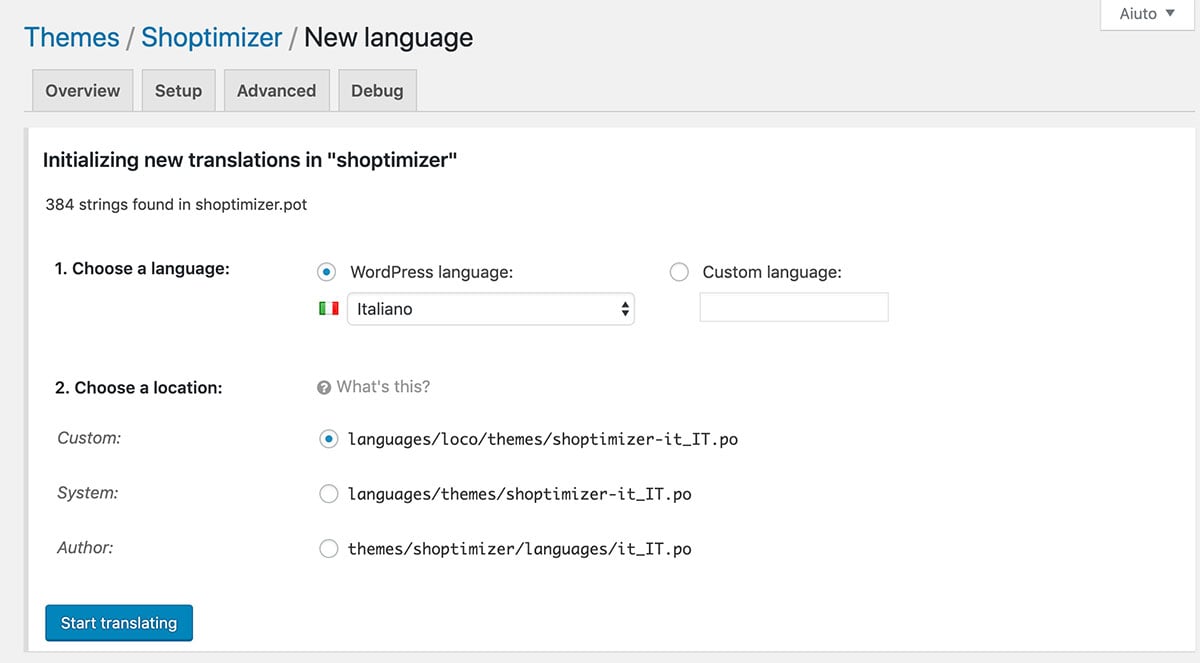Viewport: 1200px width, 663px height.
Task: Click the Custom language label
Action: tap(772, 272)
